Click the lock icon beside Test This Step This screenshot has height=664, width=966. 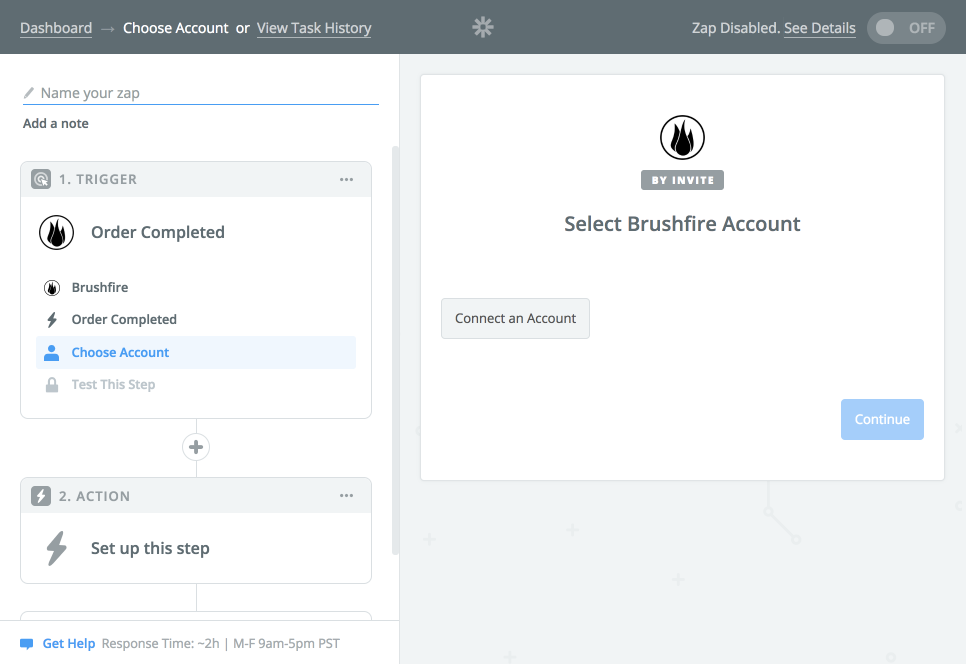point(52,385)
